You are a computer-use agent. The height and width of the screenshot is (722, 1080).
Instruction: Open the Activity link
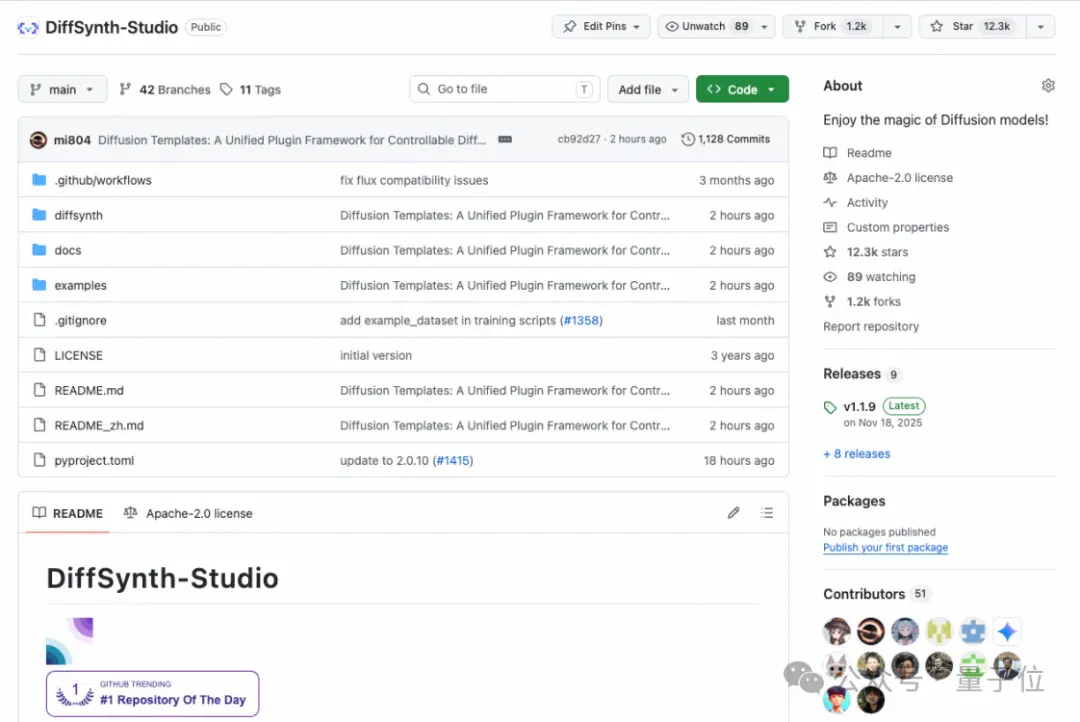866,203
